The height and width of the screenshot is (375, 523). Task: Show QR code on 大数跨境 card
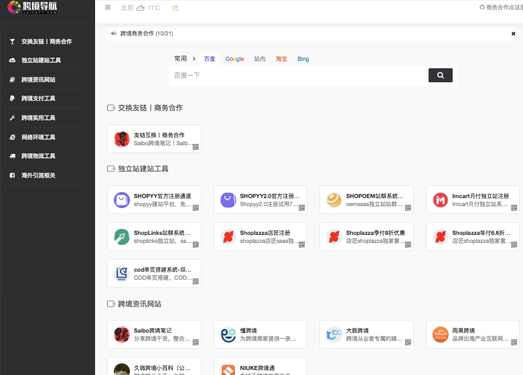pyautogui.click(x=408, y=342)
